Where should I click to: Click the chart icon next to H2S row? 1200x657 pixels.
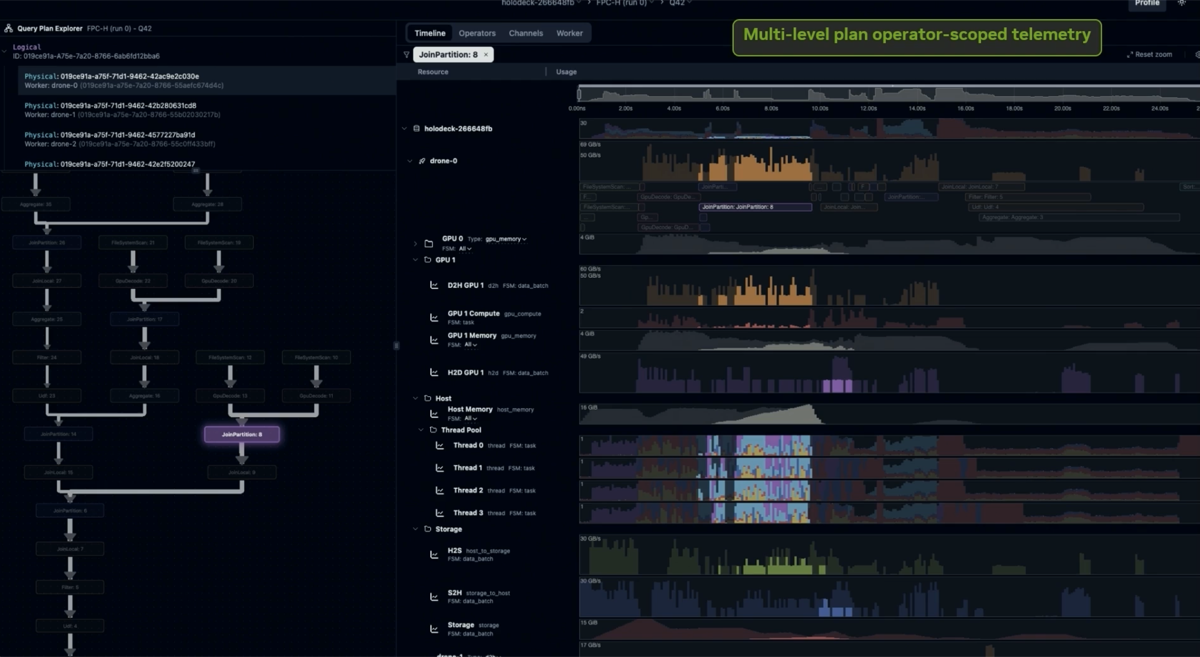434,555
